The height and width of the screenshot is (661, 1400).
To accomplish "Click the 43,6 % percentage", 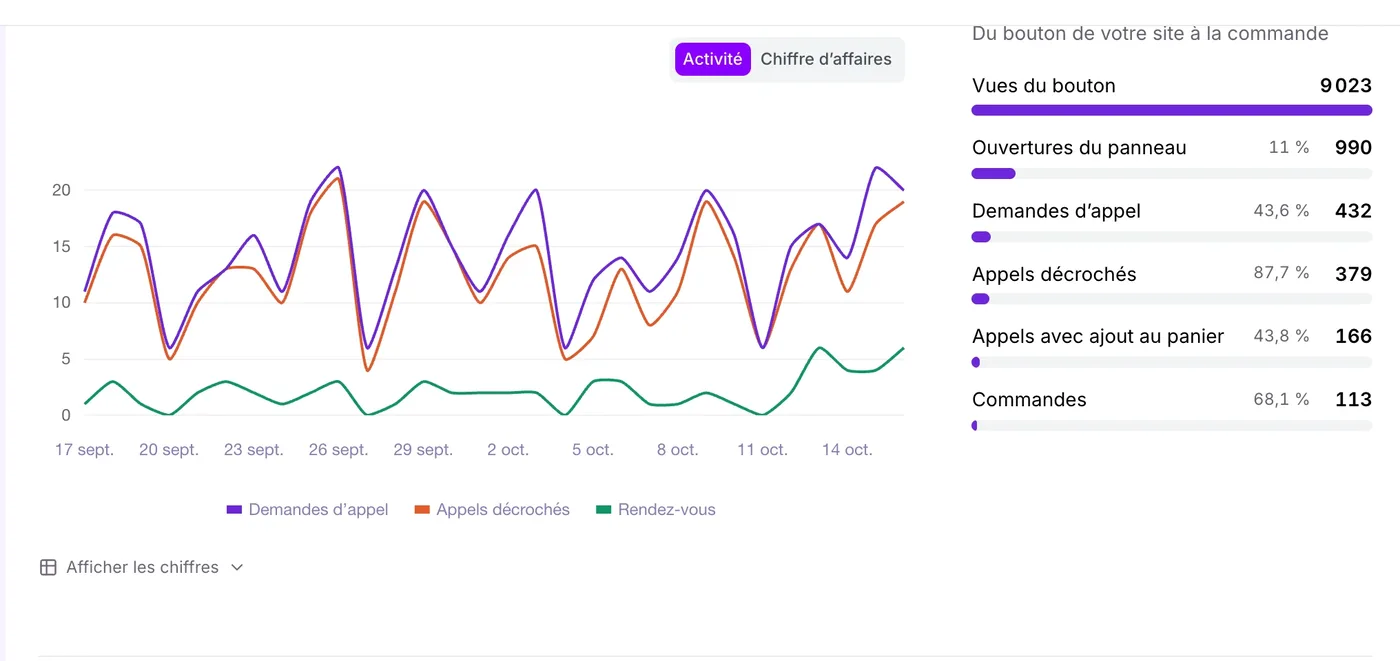I will coord(1281,211).
